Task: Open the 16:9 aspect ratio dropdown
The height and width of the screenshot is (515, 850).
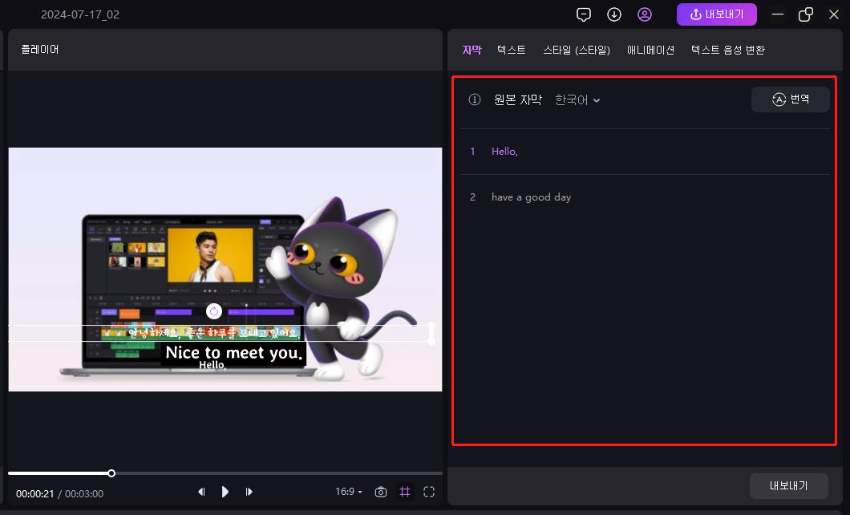Action: tap(349, 492)
